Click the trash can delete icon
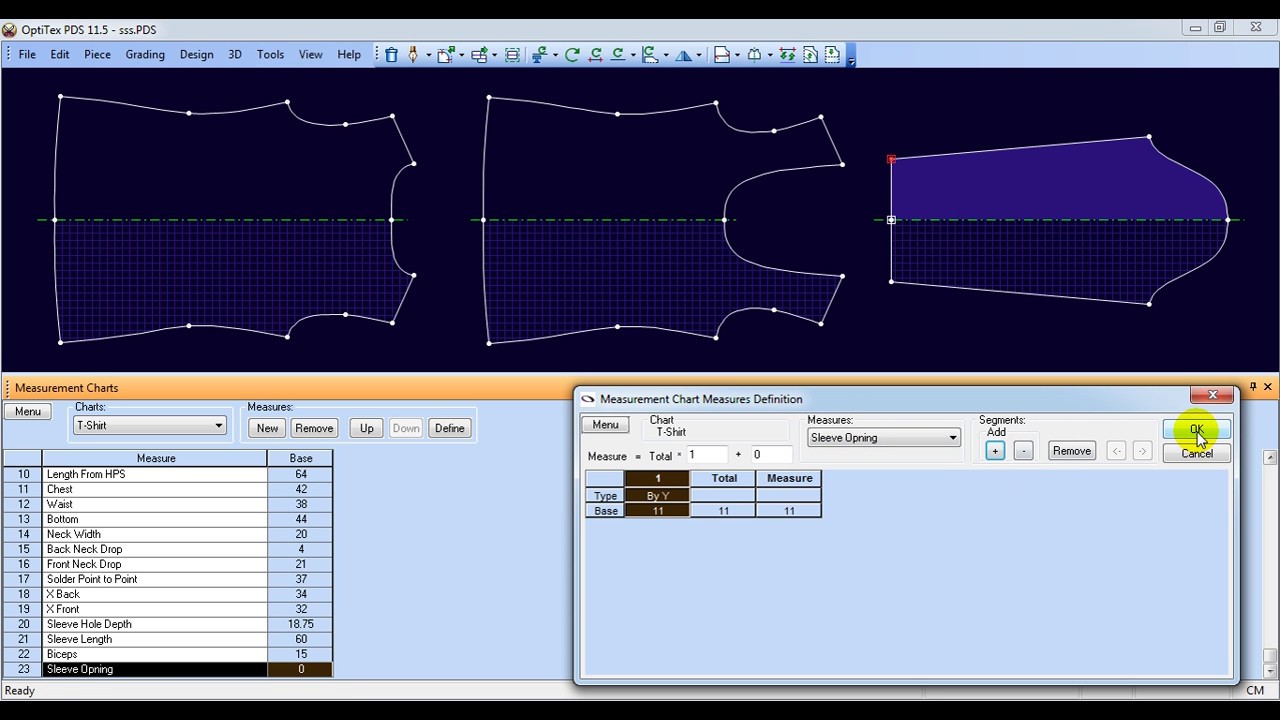This screenshot has width=1280, height=720. pyautogui.click(x=392, y=55)
